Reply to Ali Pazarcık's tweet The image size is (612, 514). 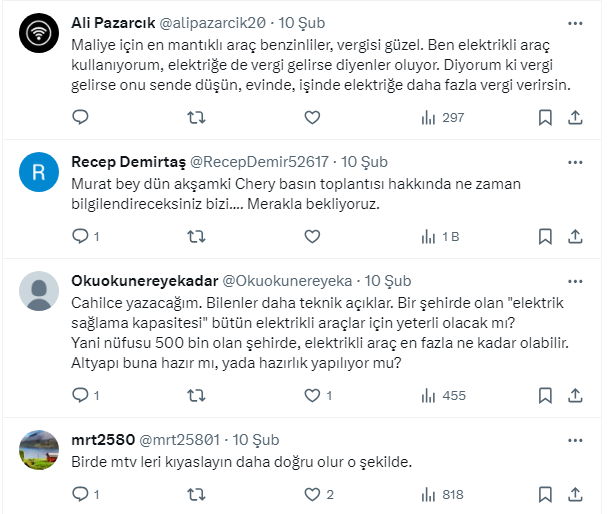[x=81, y=118]
